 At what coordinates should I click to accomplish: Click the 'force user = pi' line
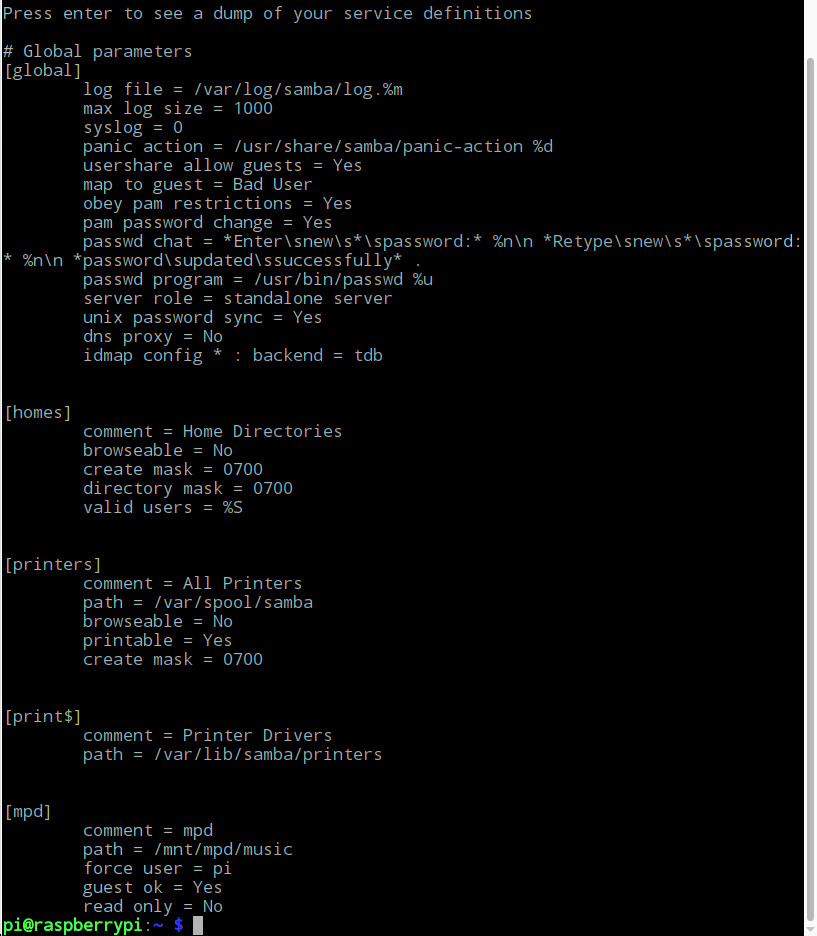[x=157, y=869]
